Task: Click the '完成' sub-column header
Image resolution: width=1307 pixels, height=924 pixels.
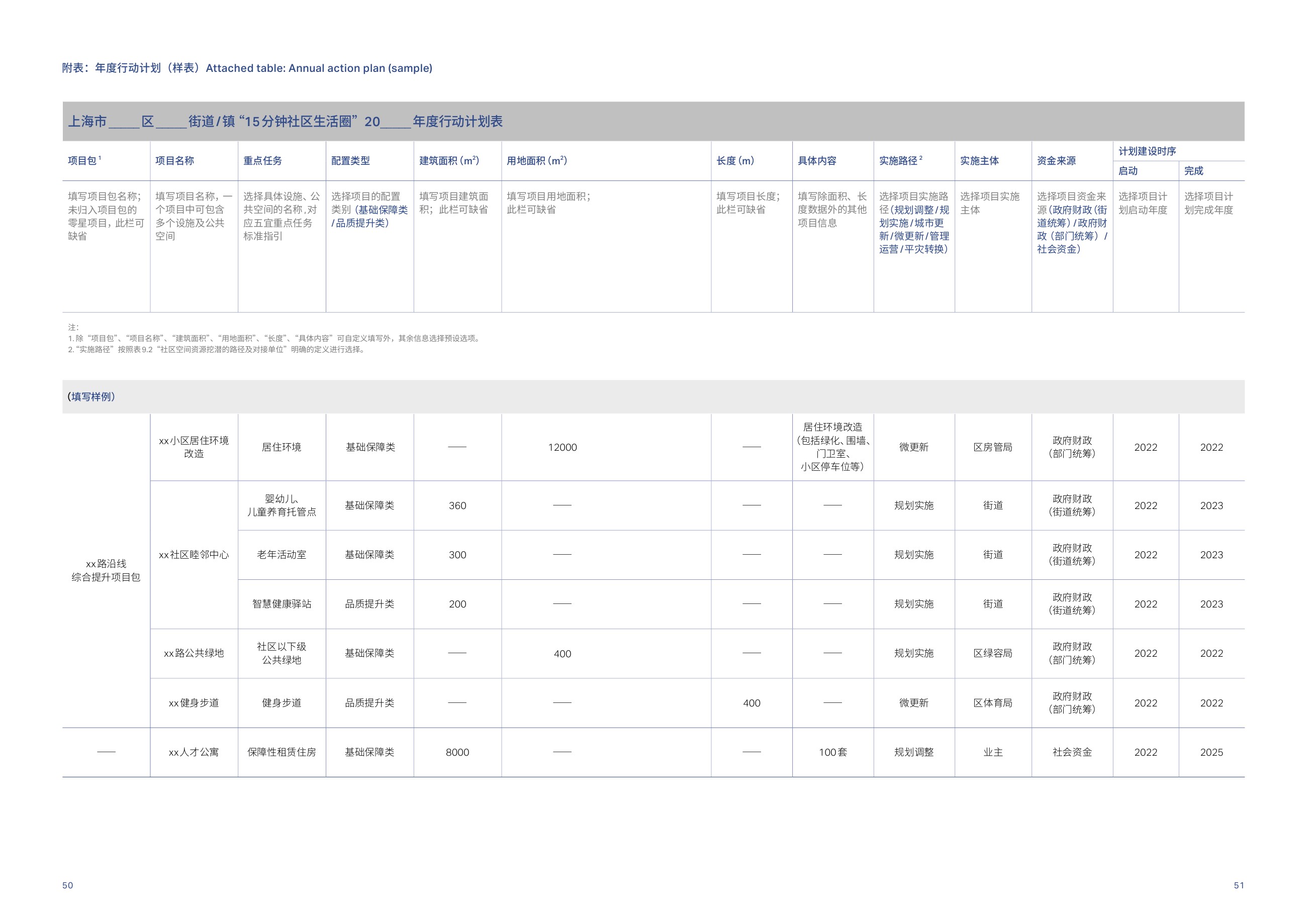Action: tap(1194, 171)
